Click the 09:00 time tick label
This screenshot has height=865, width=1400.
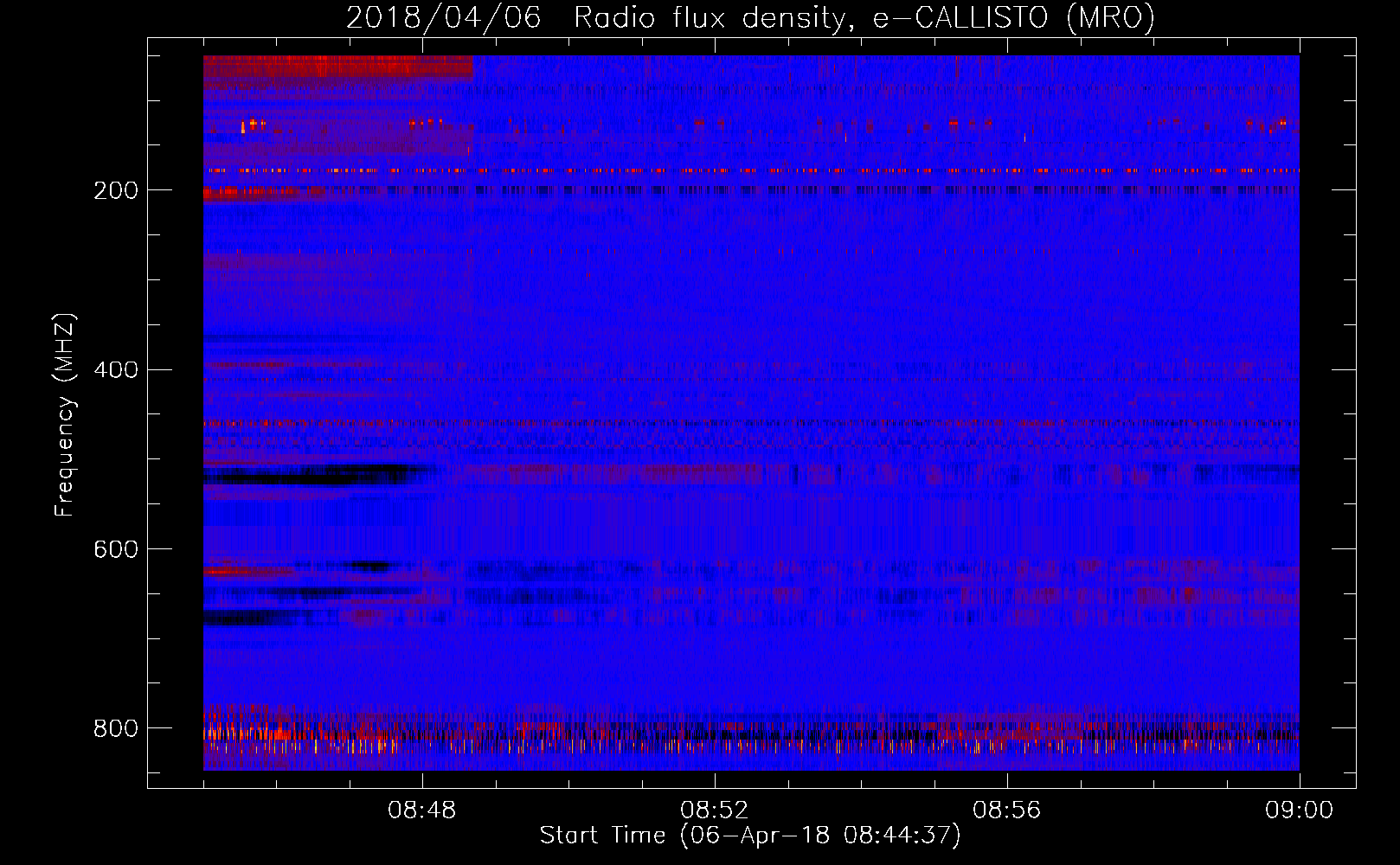pyautogui.click(x=1300, y=811)
